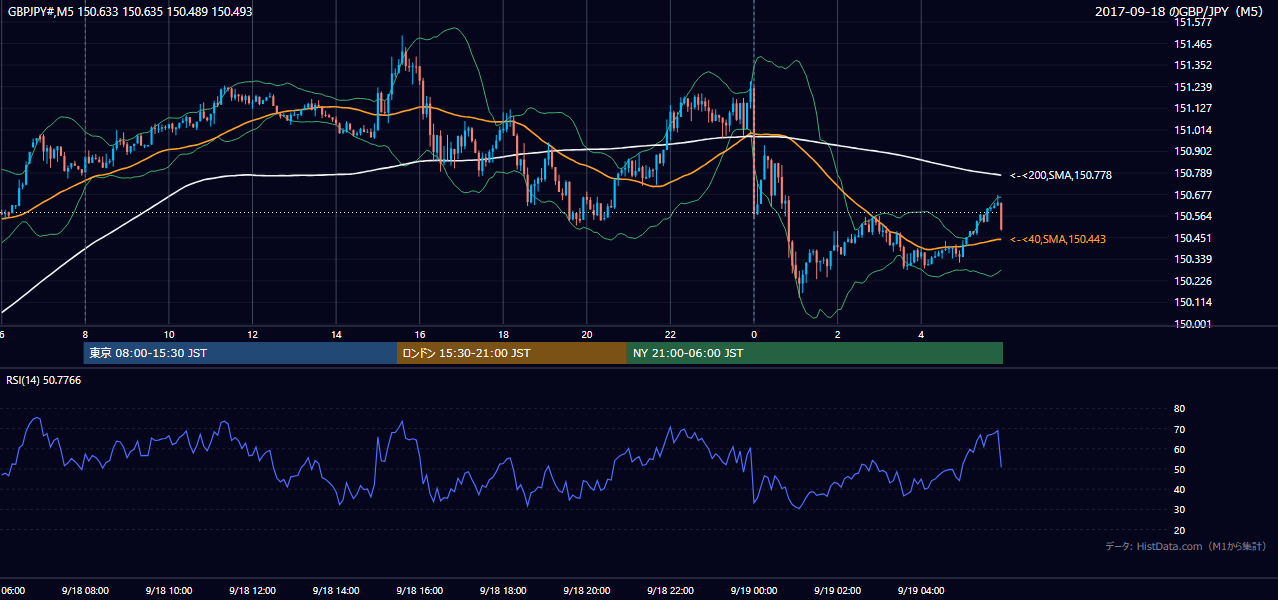Image resolution: width=1278 pixels, height=600 pixels.
Task: Click price axis value 151.014
Action: click(x=1193, y=130)
